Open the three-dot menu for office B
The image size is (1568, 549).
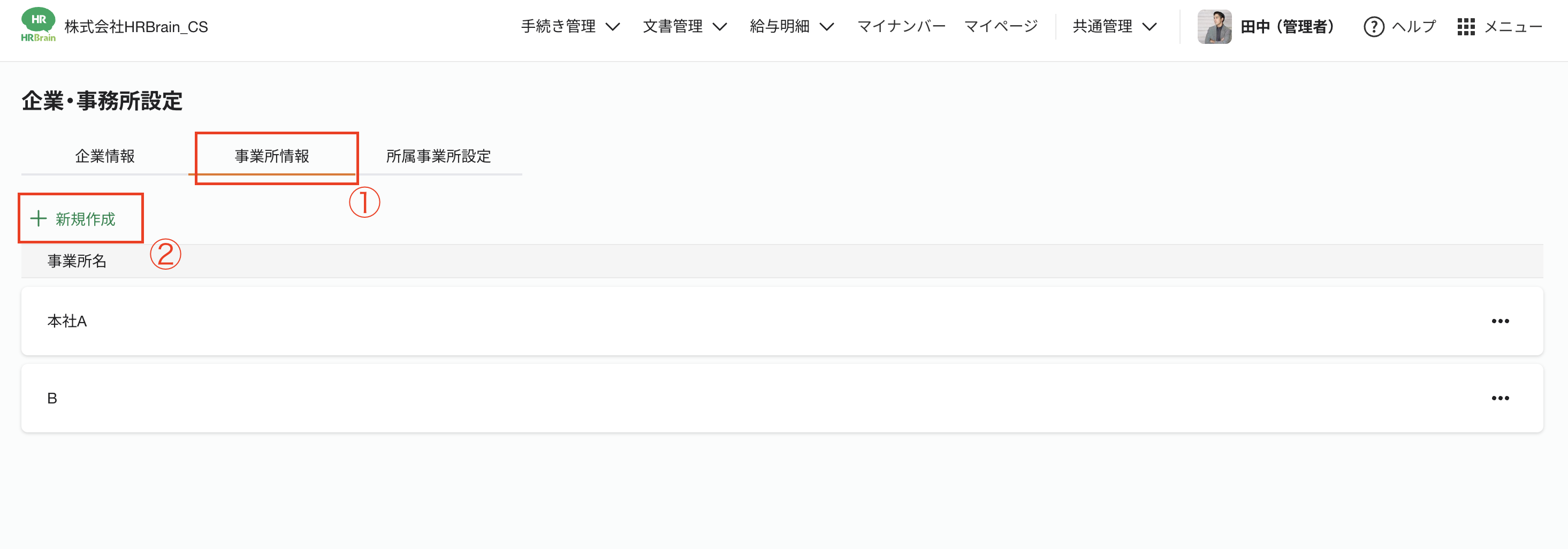pos(1501,398)
